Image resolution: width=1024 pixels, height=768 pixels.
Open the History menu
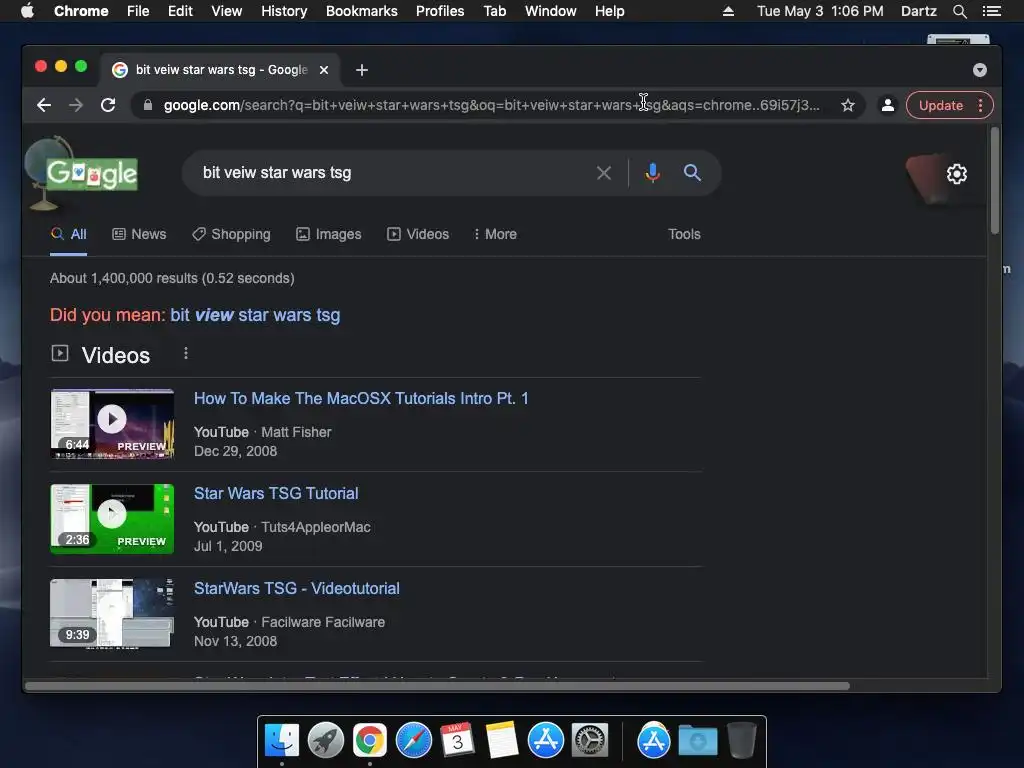pos(284,11)
